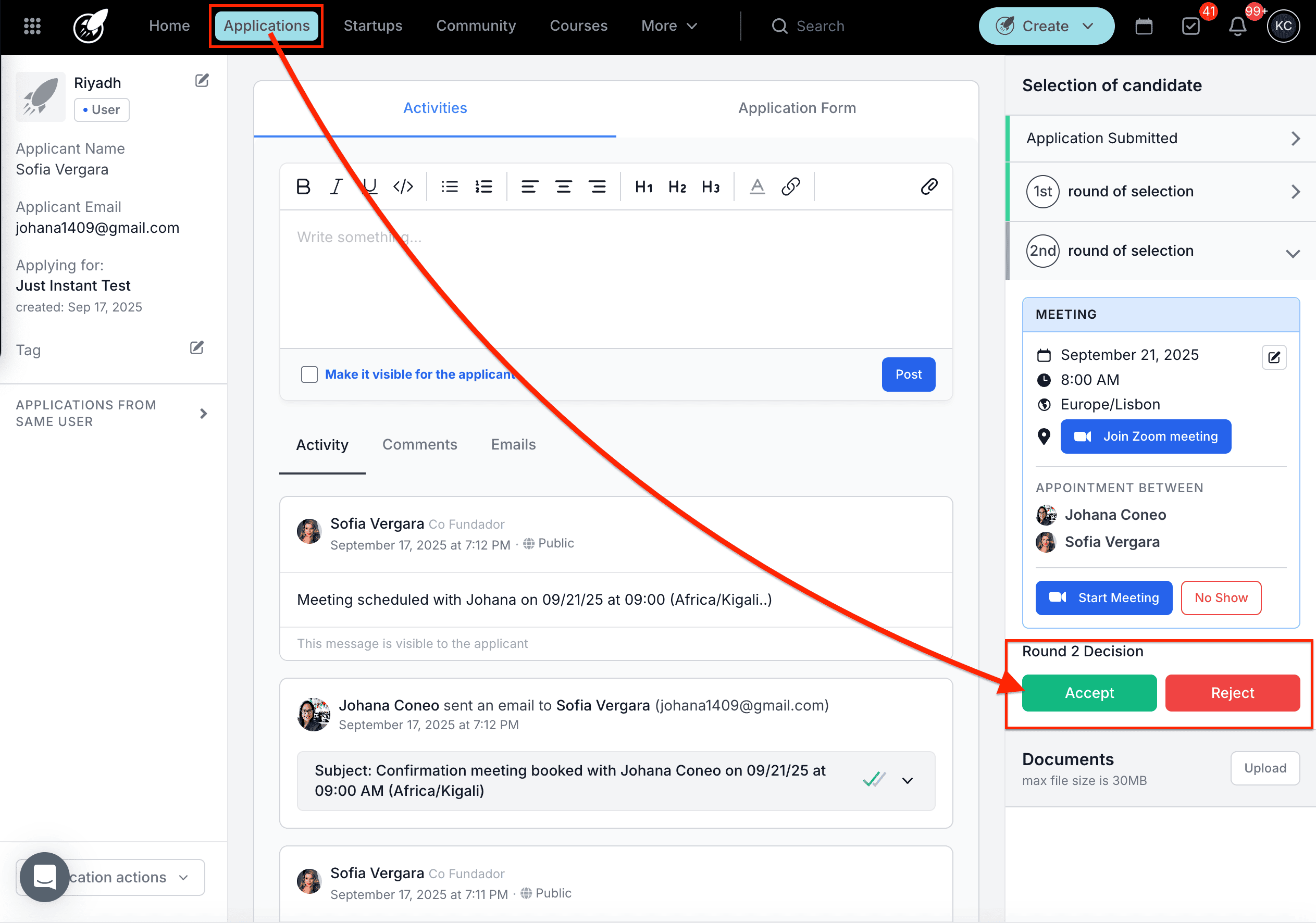This screenshot has width=1316, height=923.
Task: Click the Join Zoom meeting button
Action: pyautogui.click(x=1145, y=436)
